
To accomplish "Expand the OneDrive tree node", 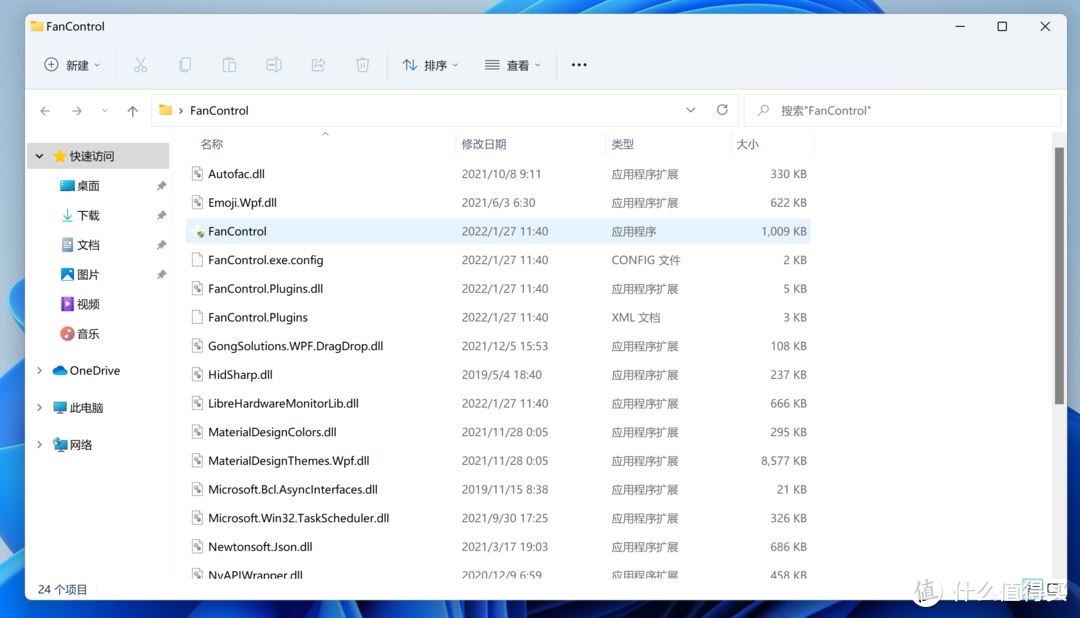I will pos(39,370).
